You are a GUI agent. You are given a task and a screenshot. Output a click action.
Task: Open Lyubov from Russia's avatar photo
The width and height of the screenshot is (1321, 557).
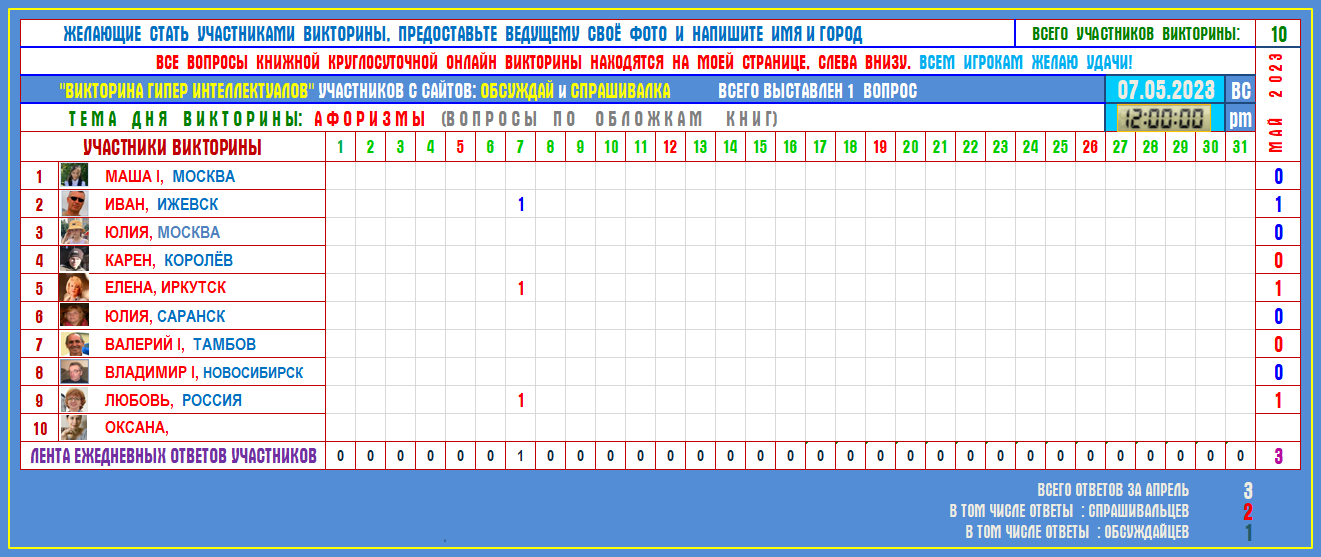click(74, 400)
